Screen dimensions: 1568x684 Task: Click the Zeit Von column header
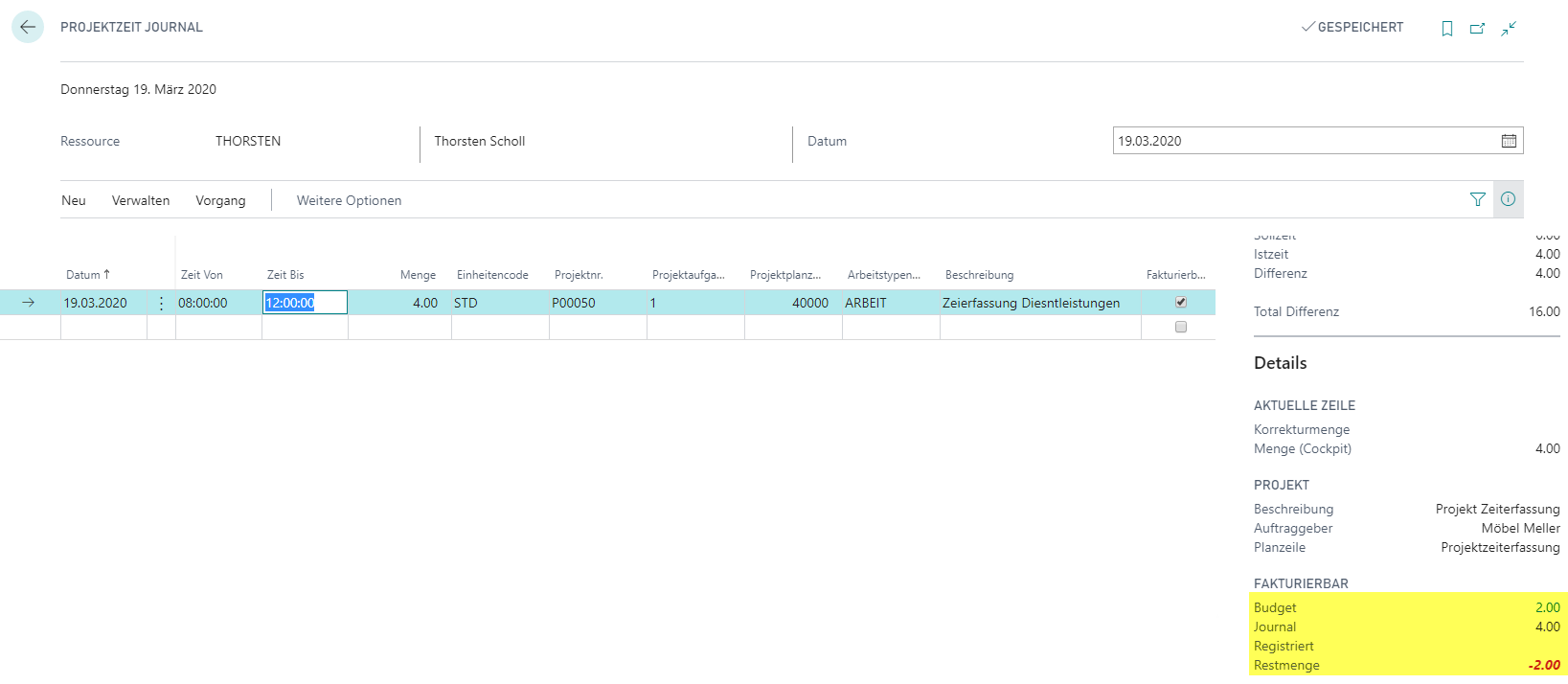tap(202, 275)
